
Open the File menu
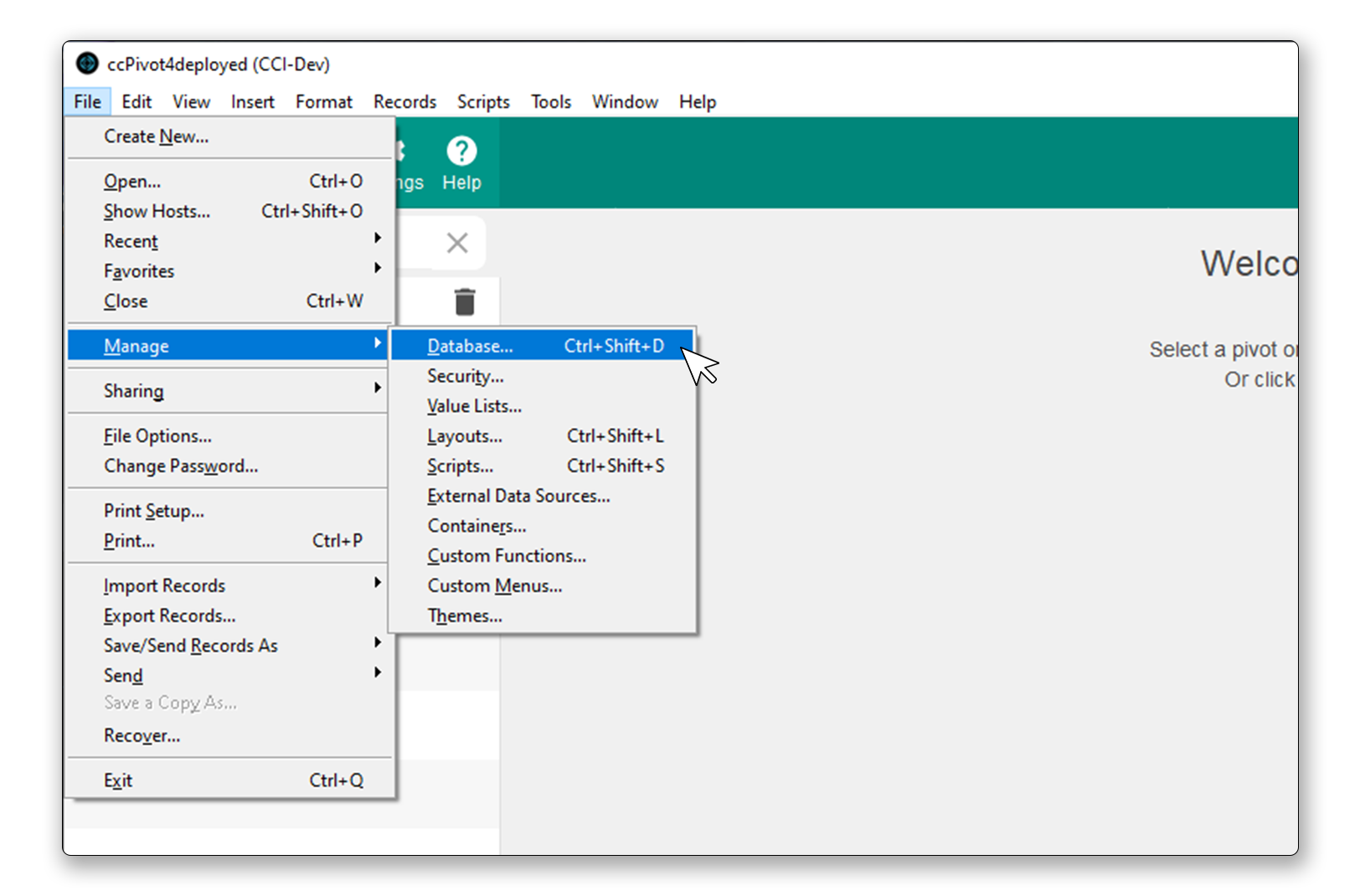[87, 102]
